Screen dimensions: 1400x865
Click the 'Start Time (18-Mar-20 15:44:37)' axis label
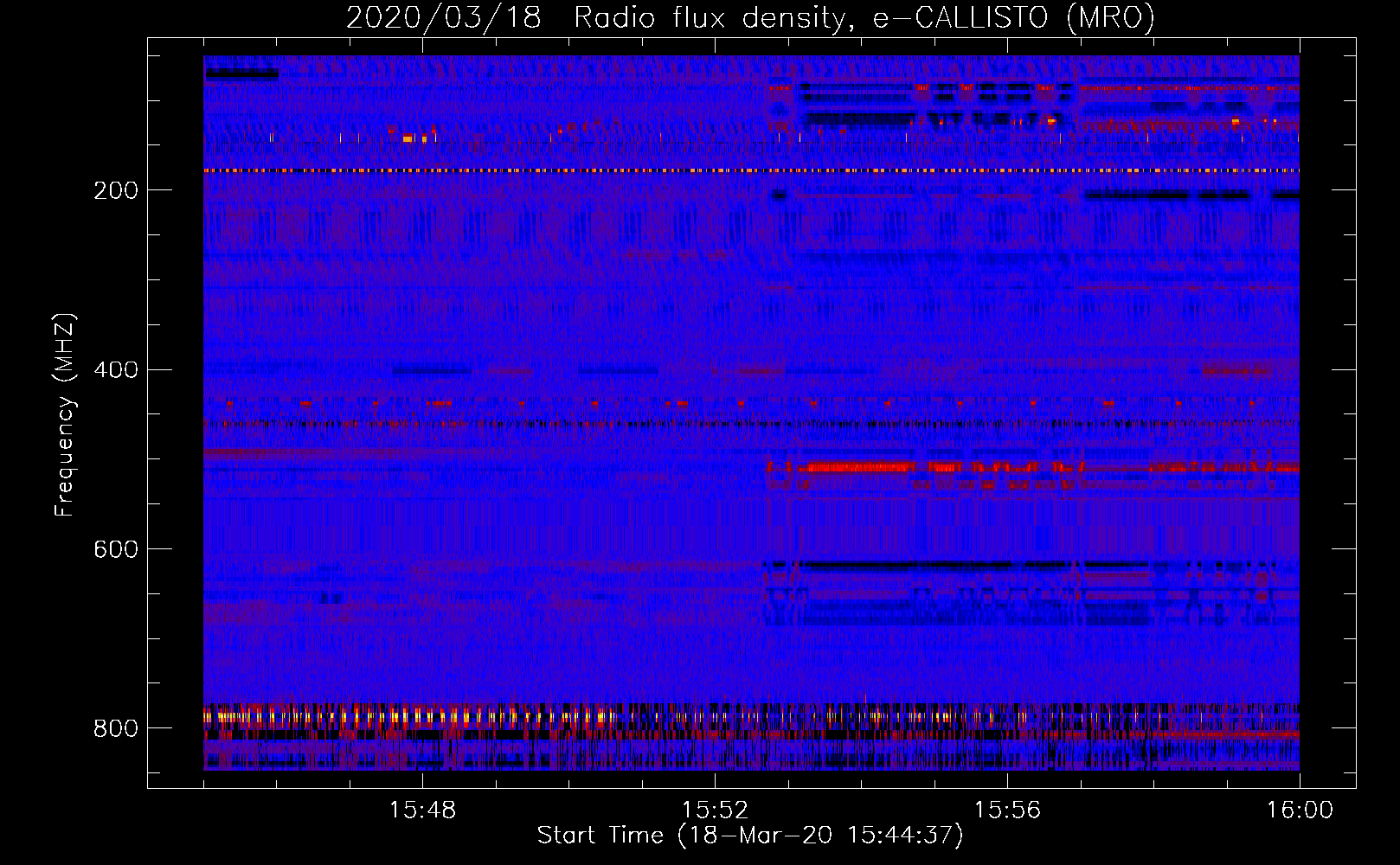750,836
